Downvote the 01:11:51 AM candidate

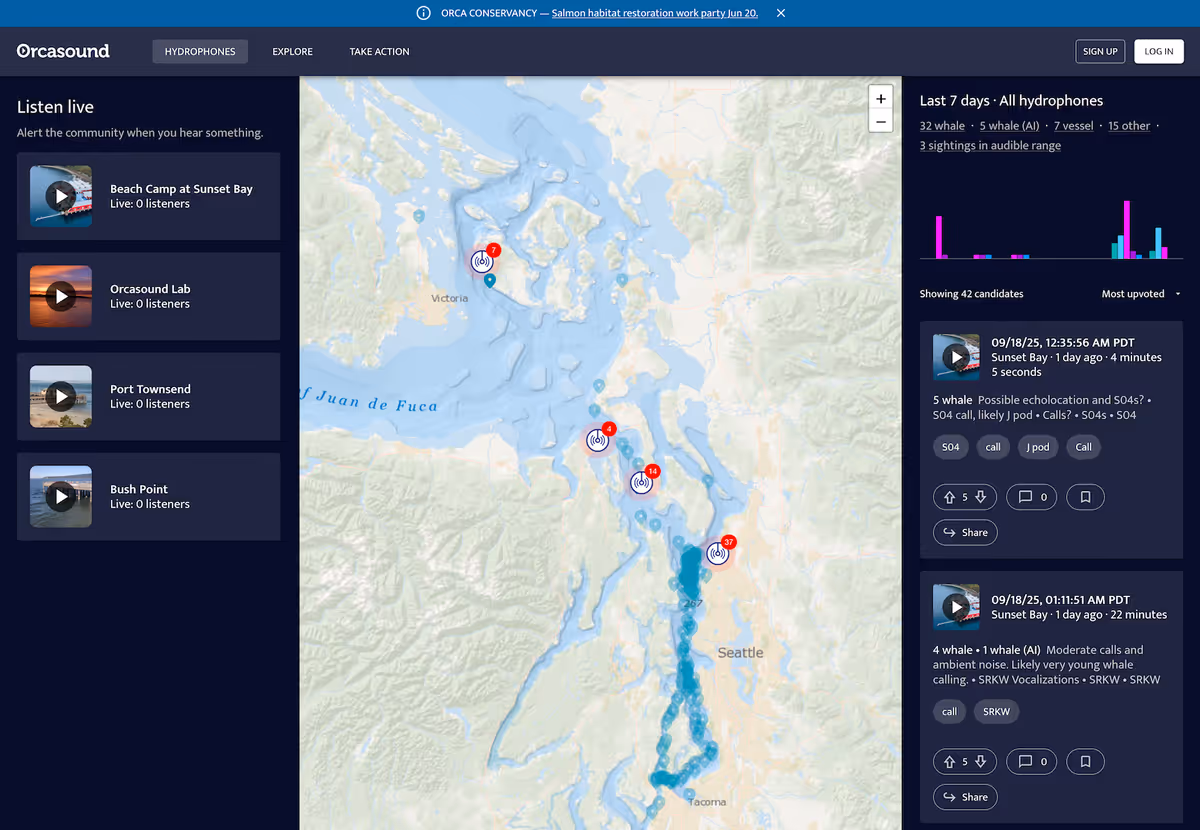pos(981,762)
